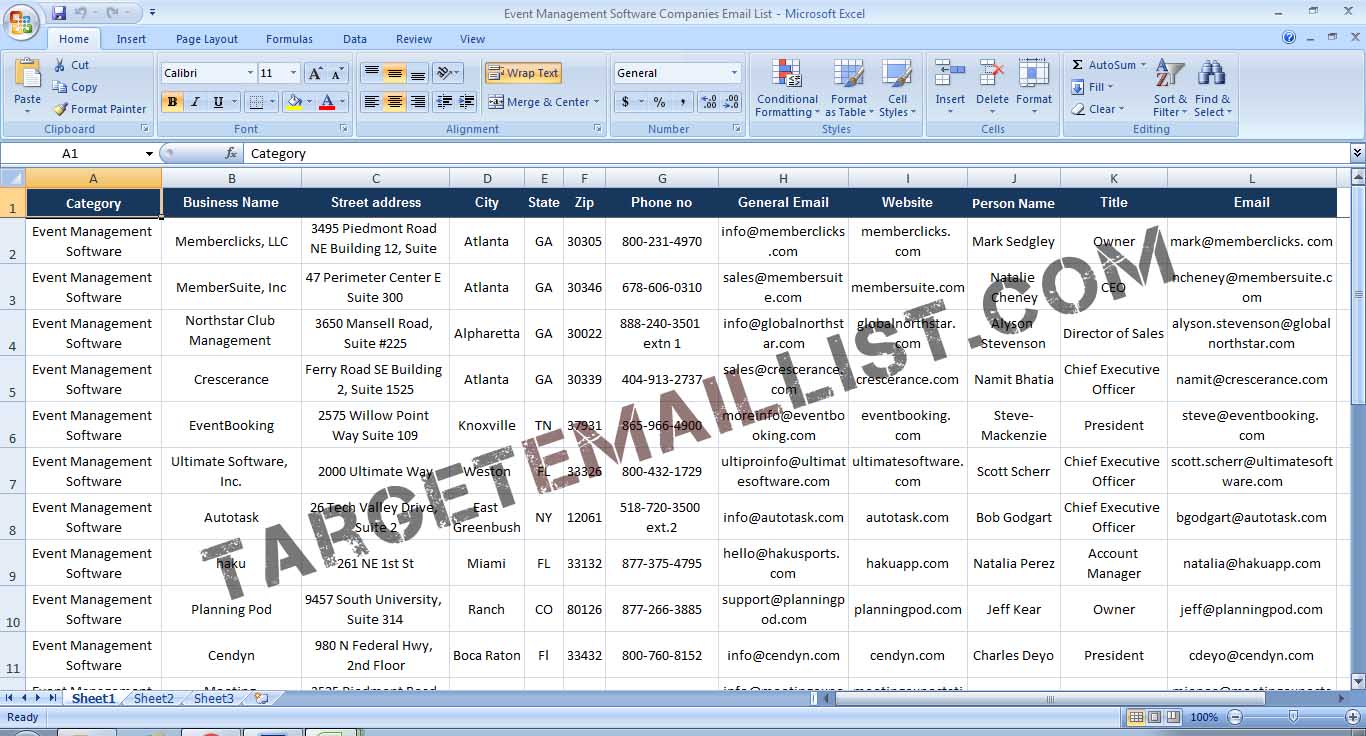Open the Office Button menu

pyautogui.click(x=21, y=21)
